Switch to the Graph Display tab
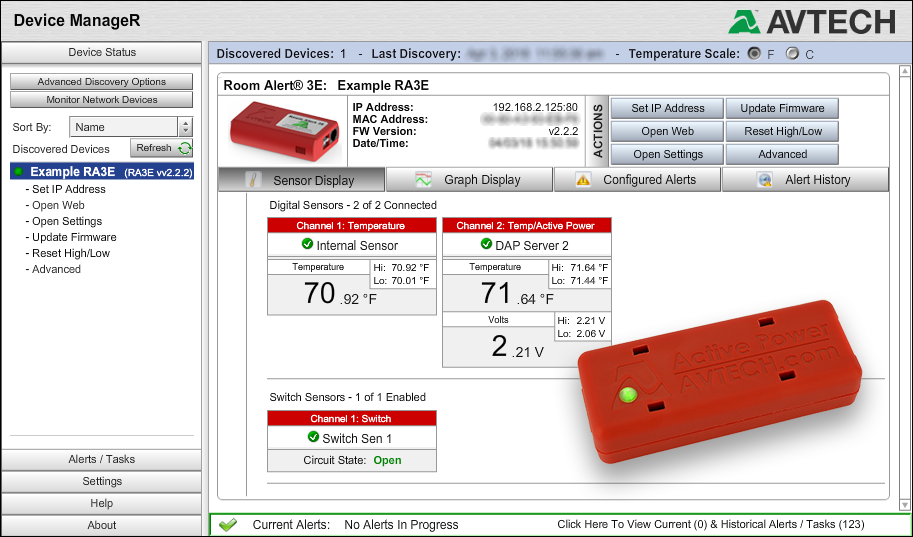The width and height of the screenshot is (913, 537). (x=469, y=180)
